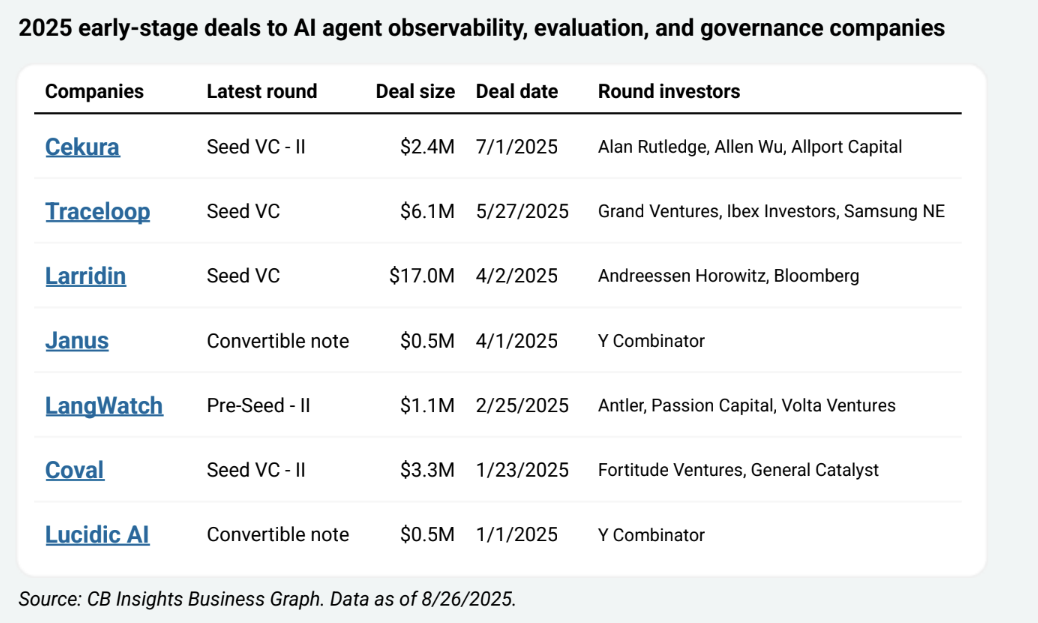The image size is (1038, 623).
Task: Open the Coval company link
Action: 74,470
